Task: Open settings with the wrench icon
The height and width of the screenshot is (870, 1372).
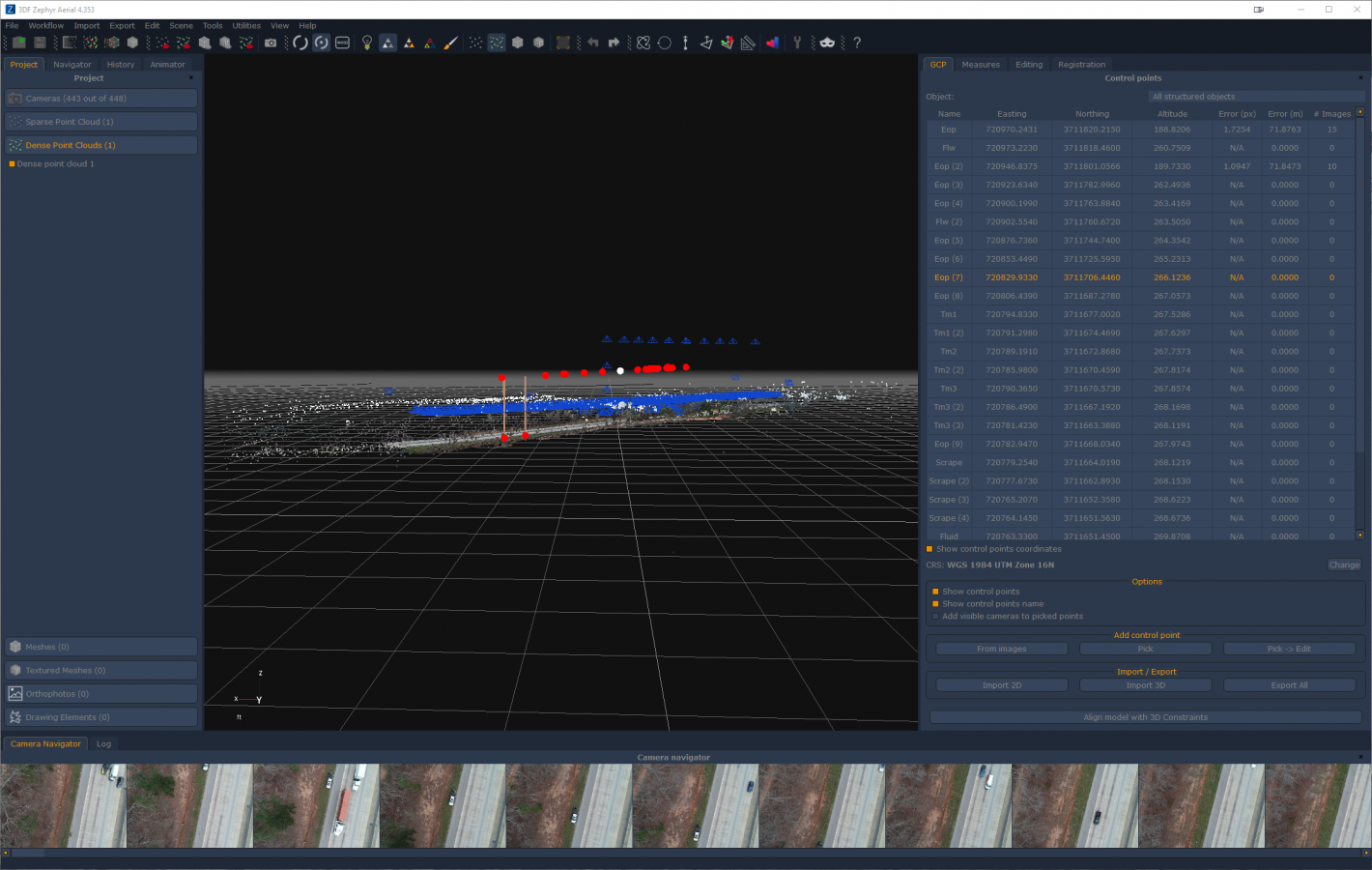Action: (x=797, y=43)
